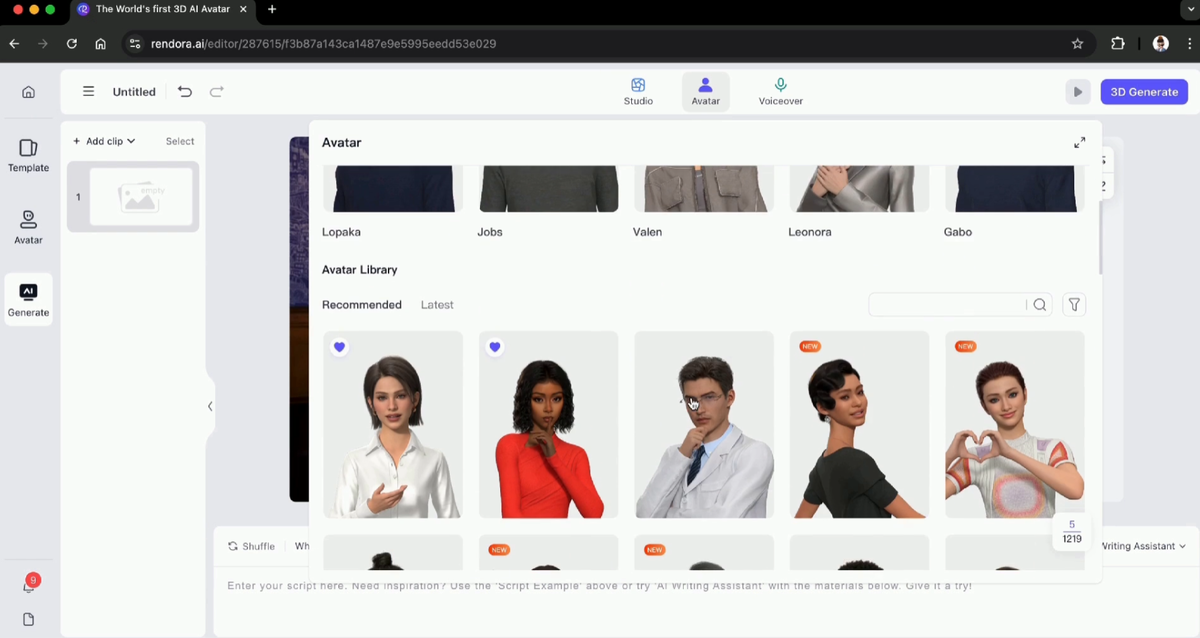Select the AI Generate sidebar item
The image size is (1200, 638).
coord(28,299)
